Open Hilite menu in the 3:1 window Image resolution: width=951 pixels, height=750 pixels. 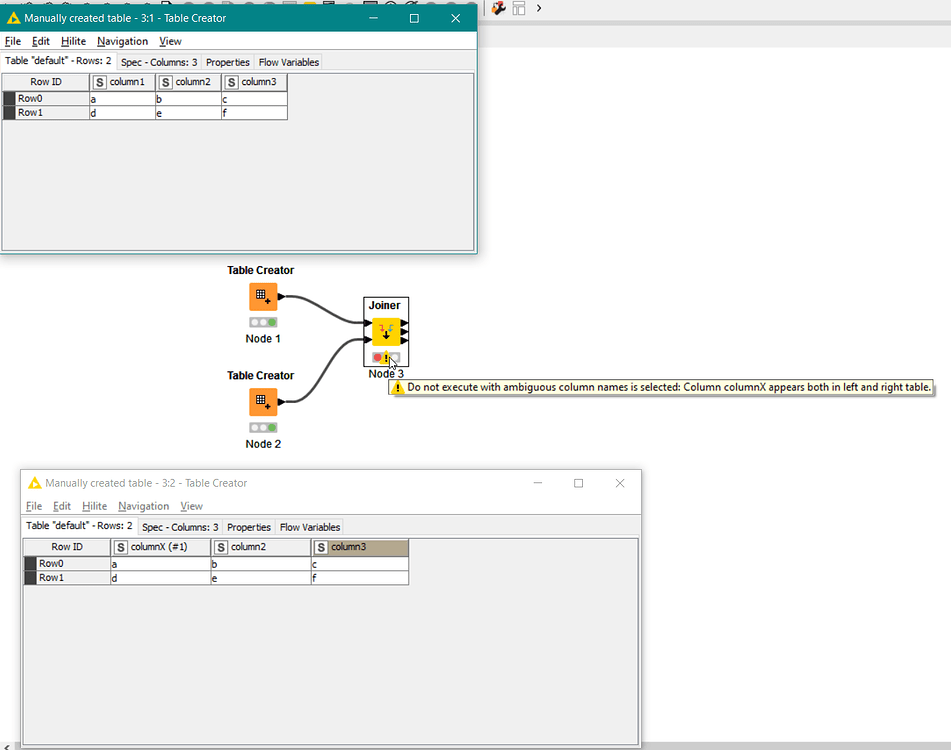pos(73,41)
